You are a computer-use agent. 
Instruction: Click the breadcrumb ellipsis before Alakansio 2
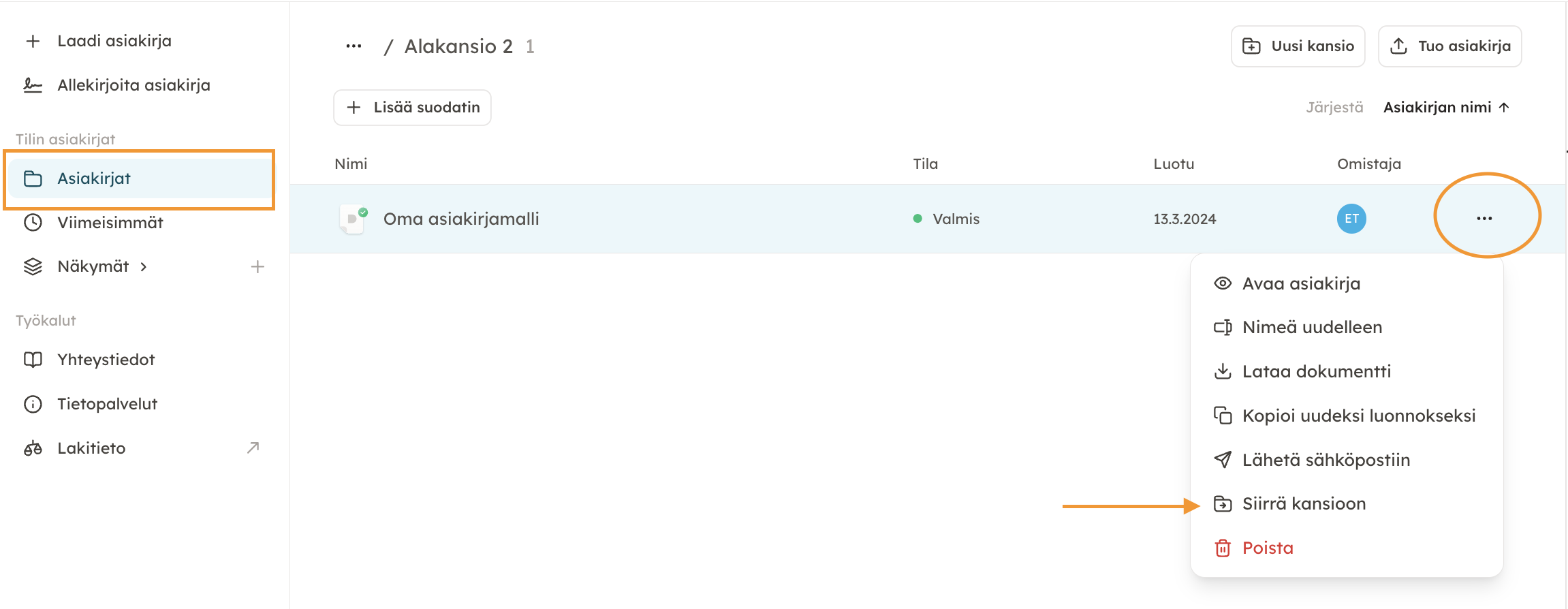coord(354,46)
